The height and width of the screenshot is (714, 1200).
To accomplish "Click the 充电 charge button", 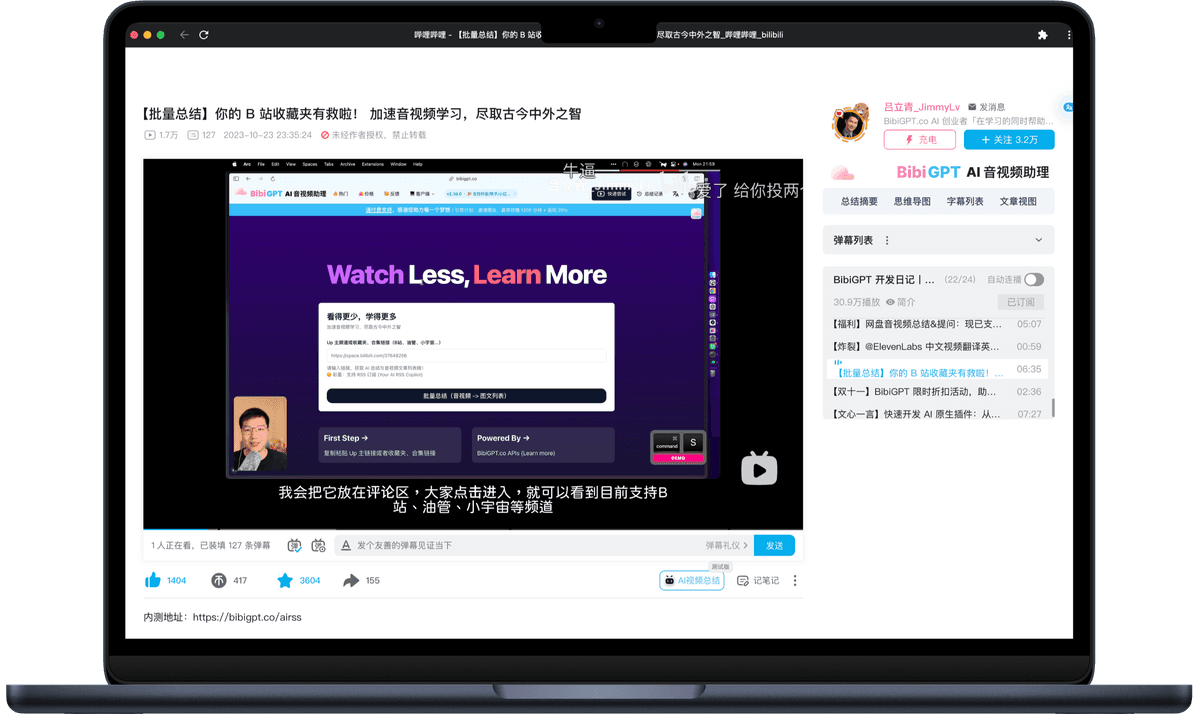I will pos(920,140).
